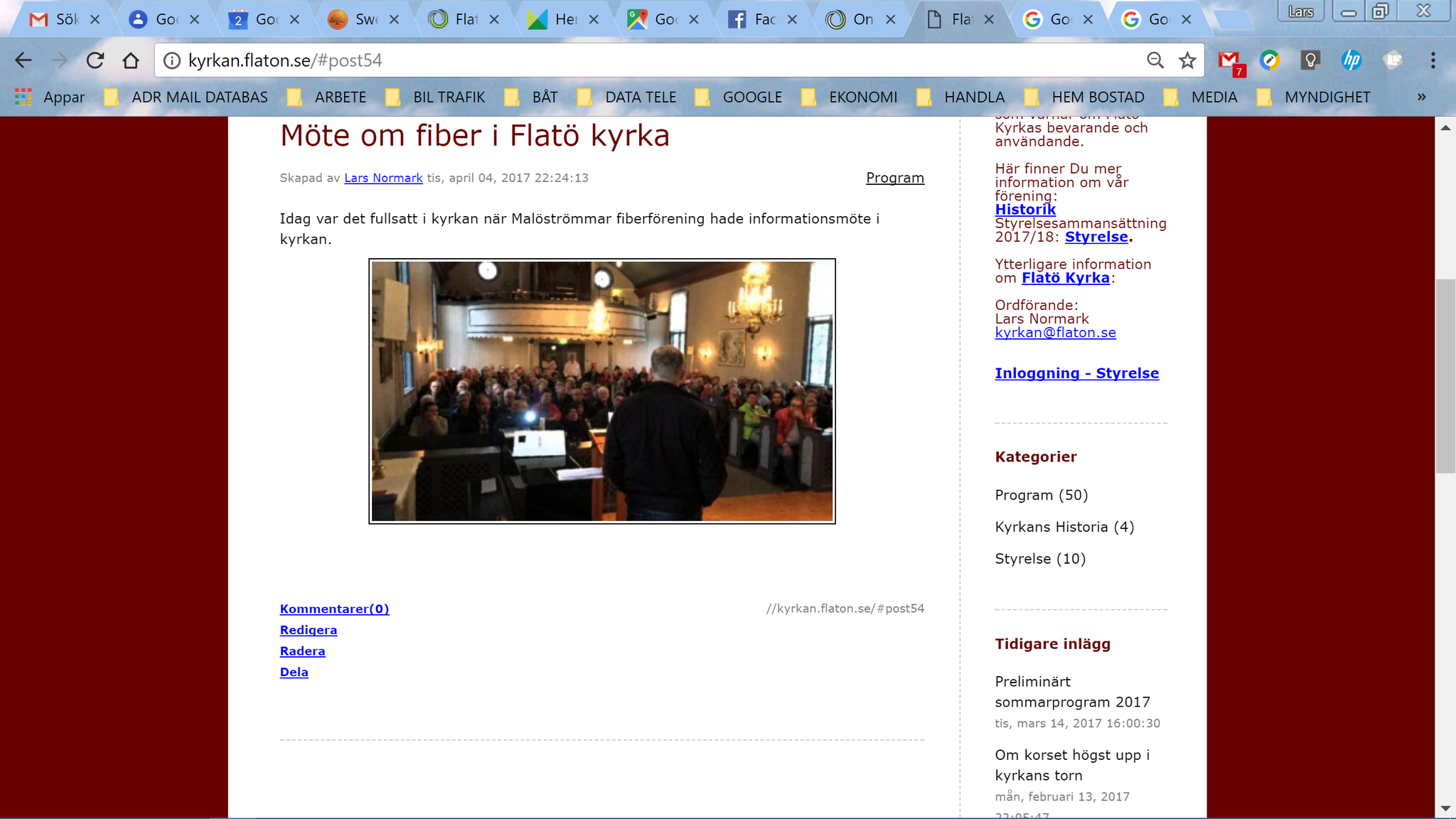1456x819 pixels.
Task: Open the Styrelse link after 2017/18
Action: [x=1096, y=237]
